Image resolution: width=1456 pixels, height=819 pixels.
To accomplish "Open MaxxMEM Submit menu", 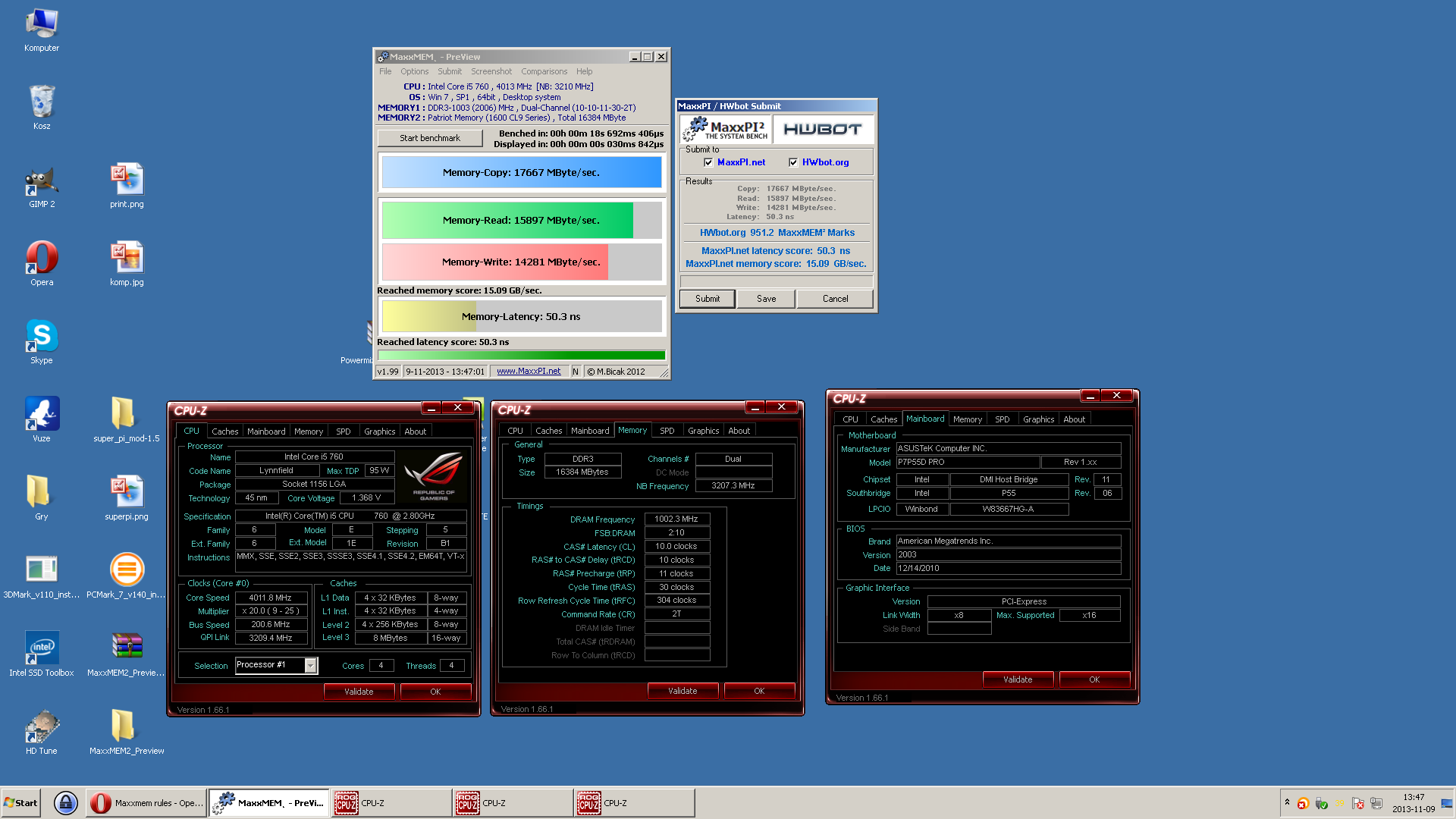I will tap(450, 71).
